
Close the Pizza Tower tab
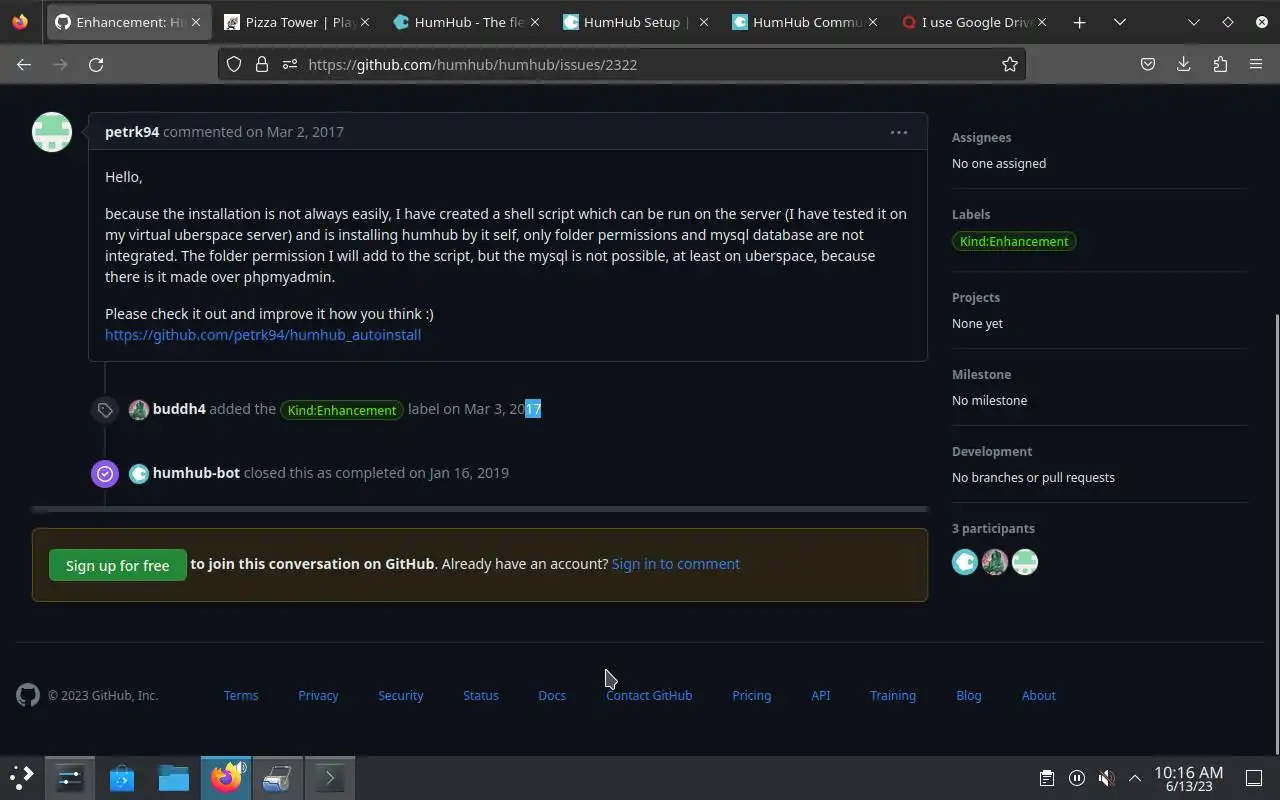pyautogui.click(x=365, y=22)
